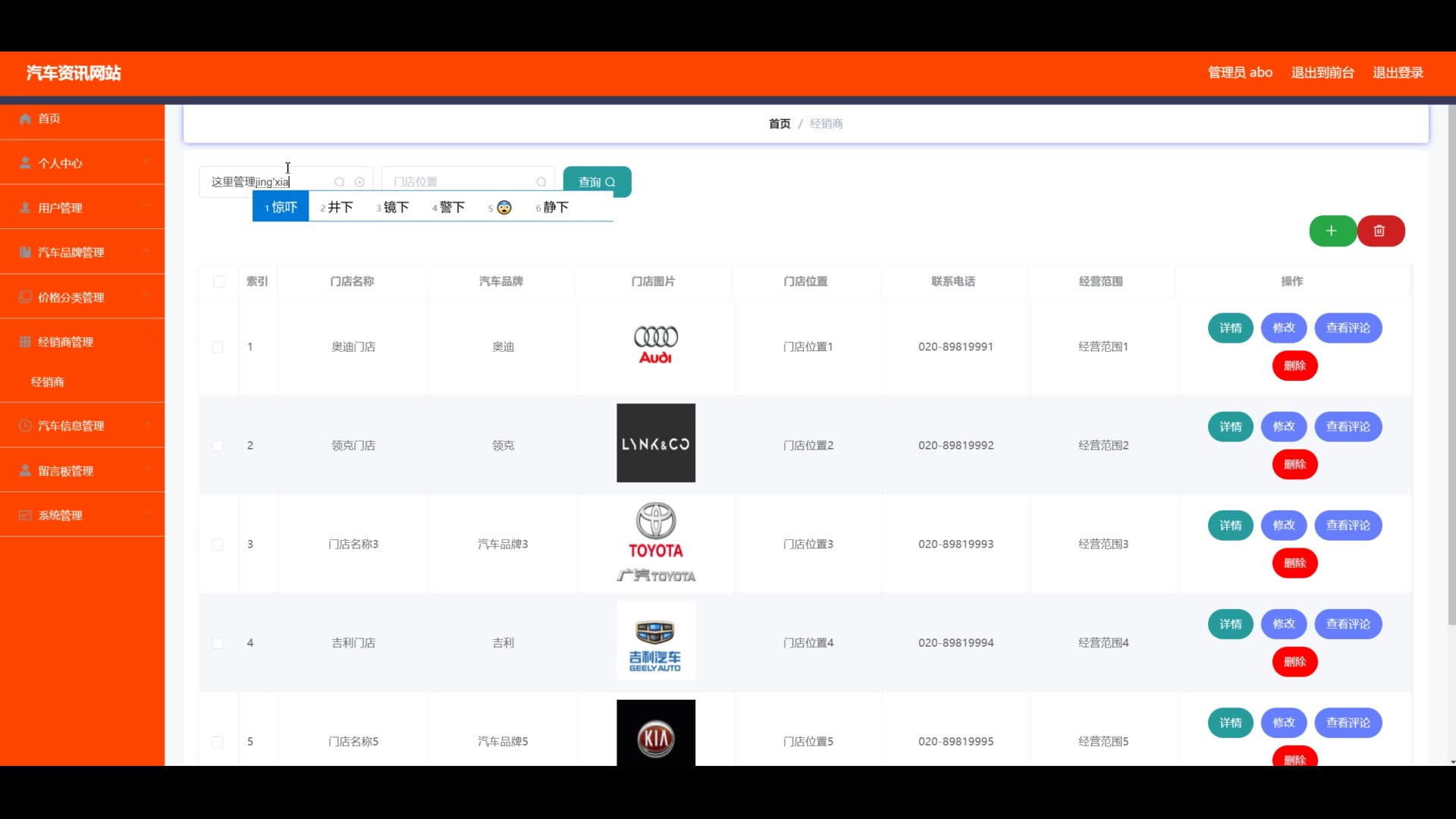Click the 汽车资讯网站 site title
Viewport: 1456px width, 819px height.
(74, 73)
